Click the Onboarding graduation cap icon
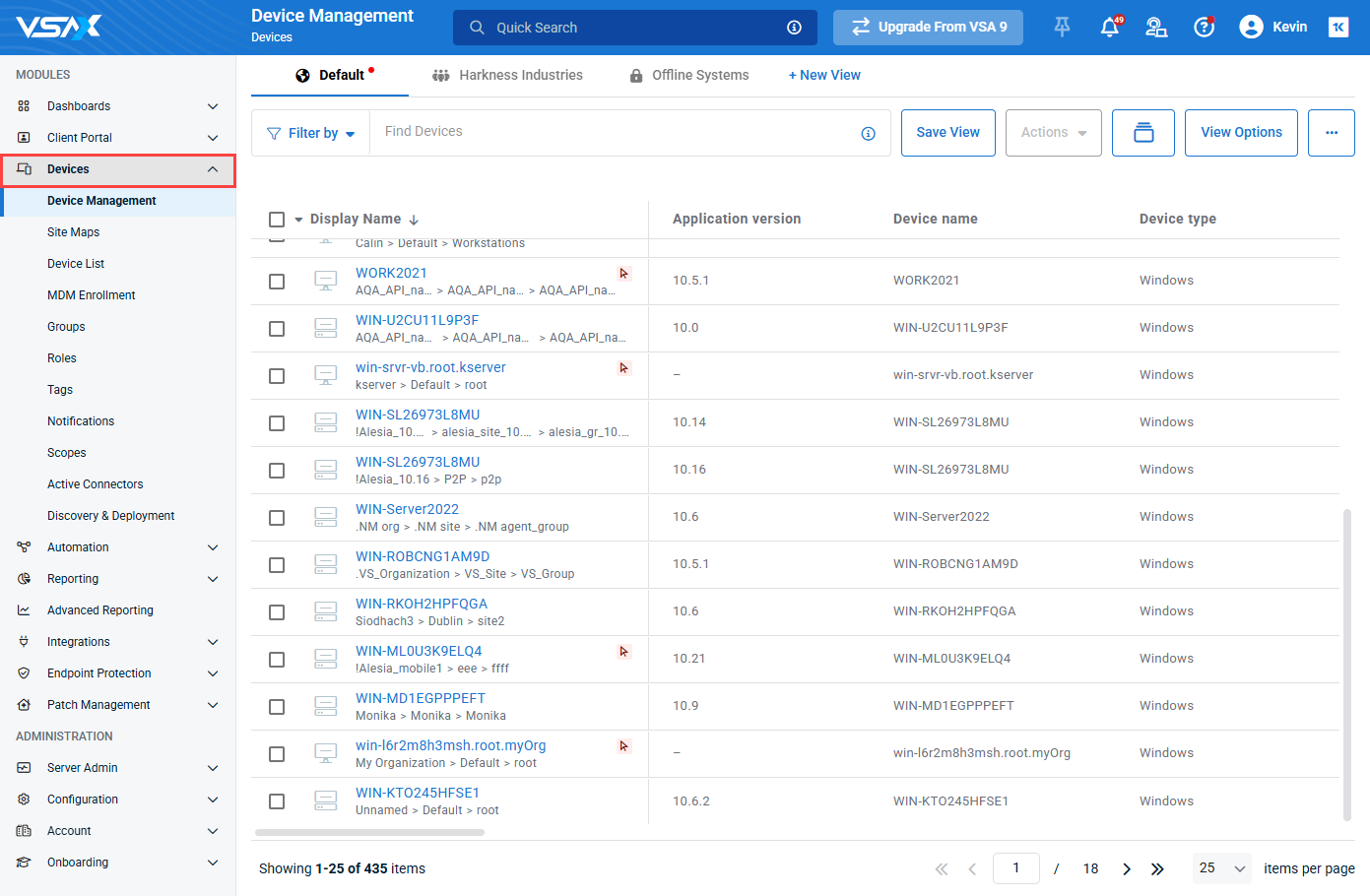This screenshot has height=896, width=1370. coord(24,863)
